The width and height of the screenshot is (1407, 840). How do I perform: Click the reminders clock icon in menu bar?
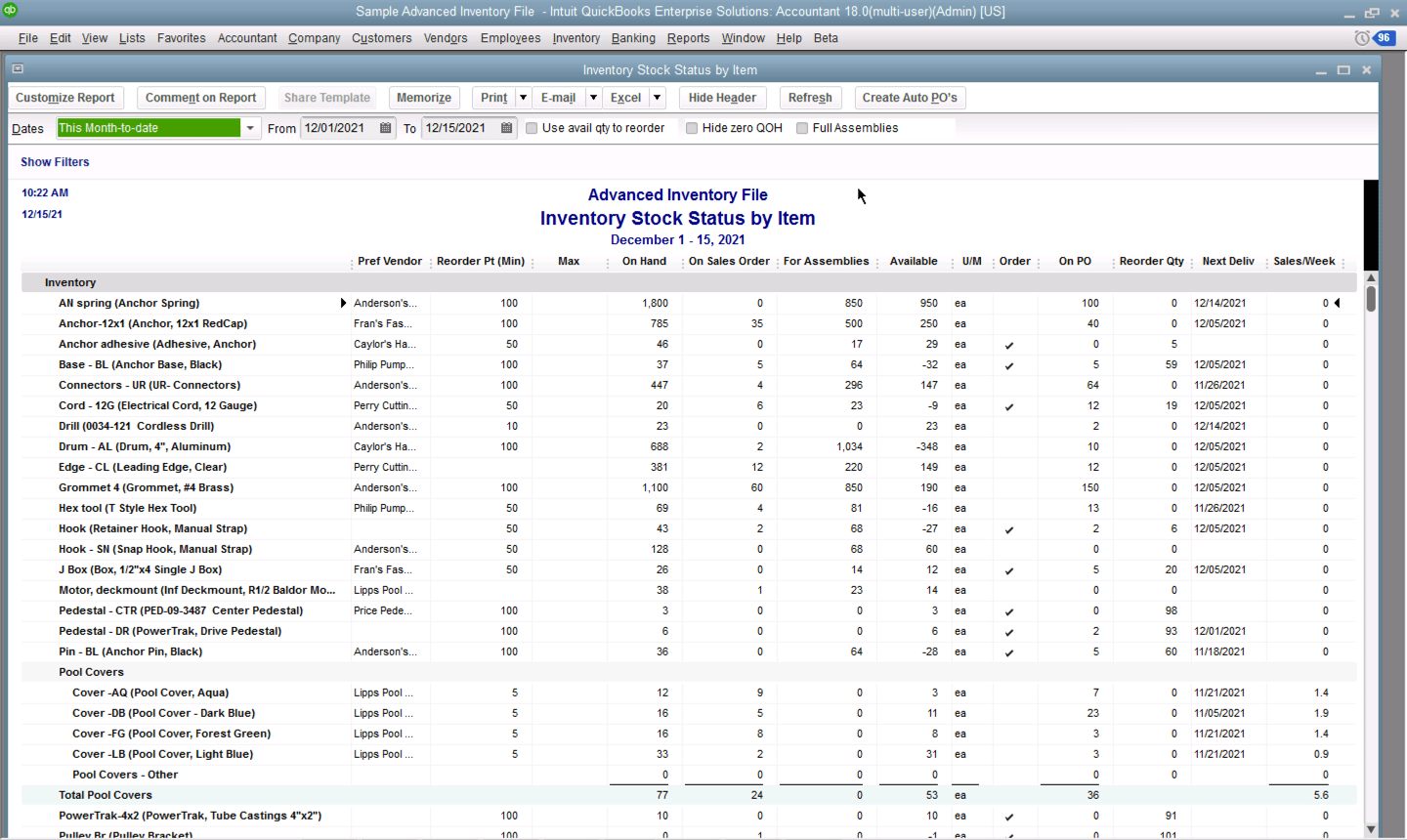click(1362, 38)
